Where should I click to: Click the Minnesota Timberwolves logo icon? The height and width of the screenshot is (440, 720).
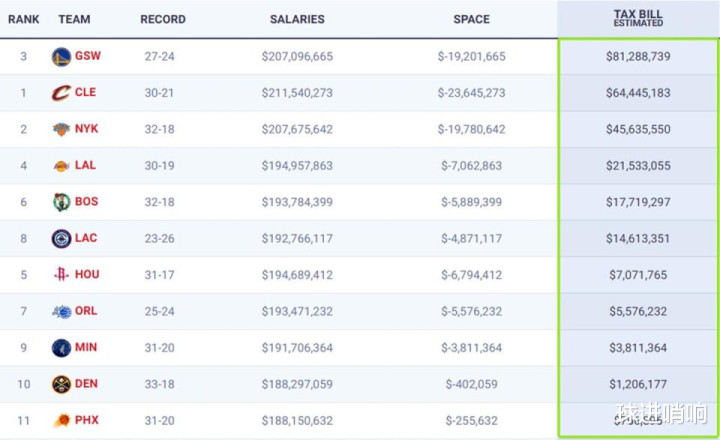pos(61,348)
